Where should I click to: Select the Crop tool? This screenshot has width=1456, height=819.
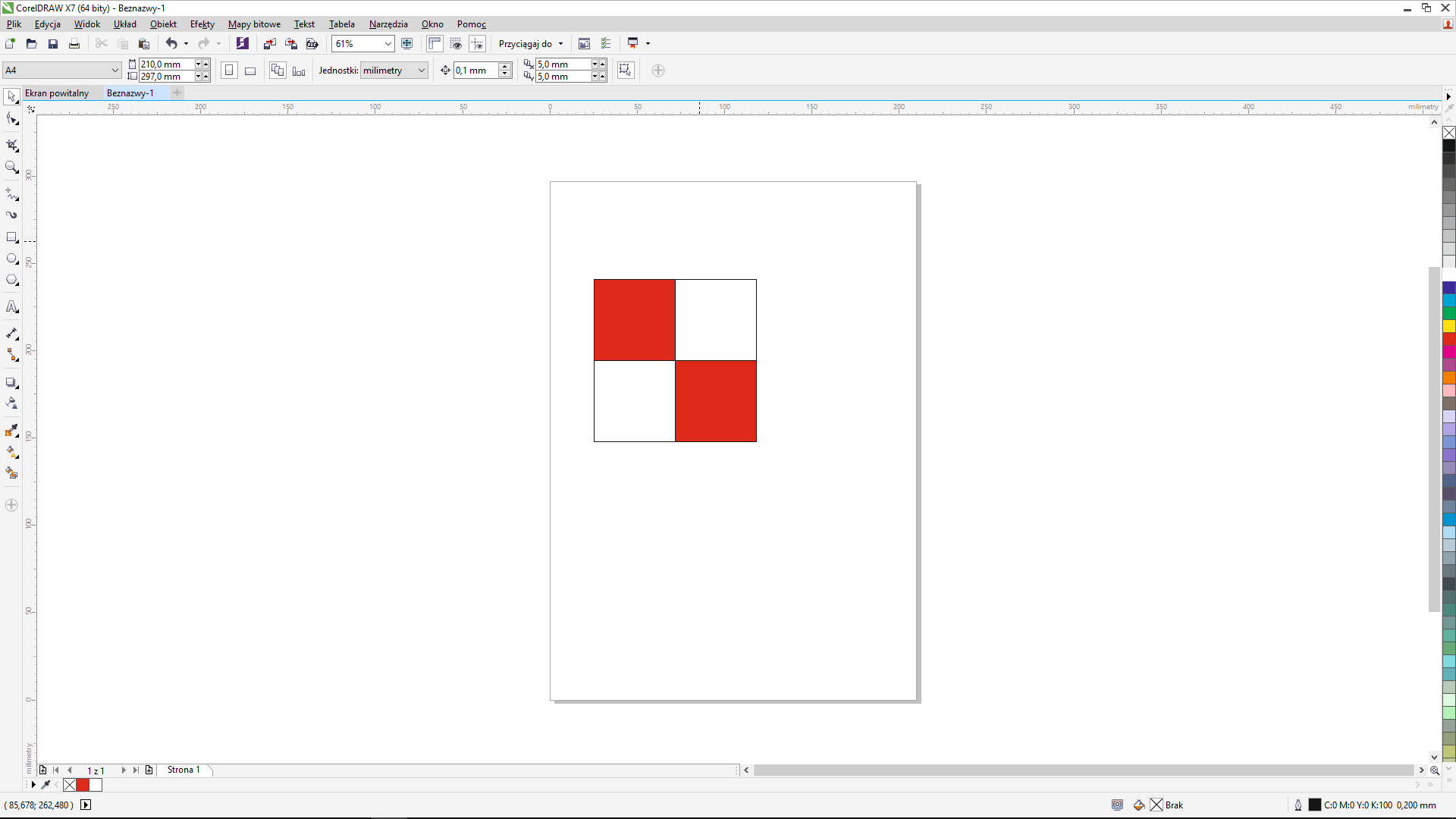coord(11,145)
